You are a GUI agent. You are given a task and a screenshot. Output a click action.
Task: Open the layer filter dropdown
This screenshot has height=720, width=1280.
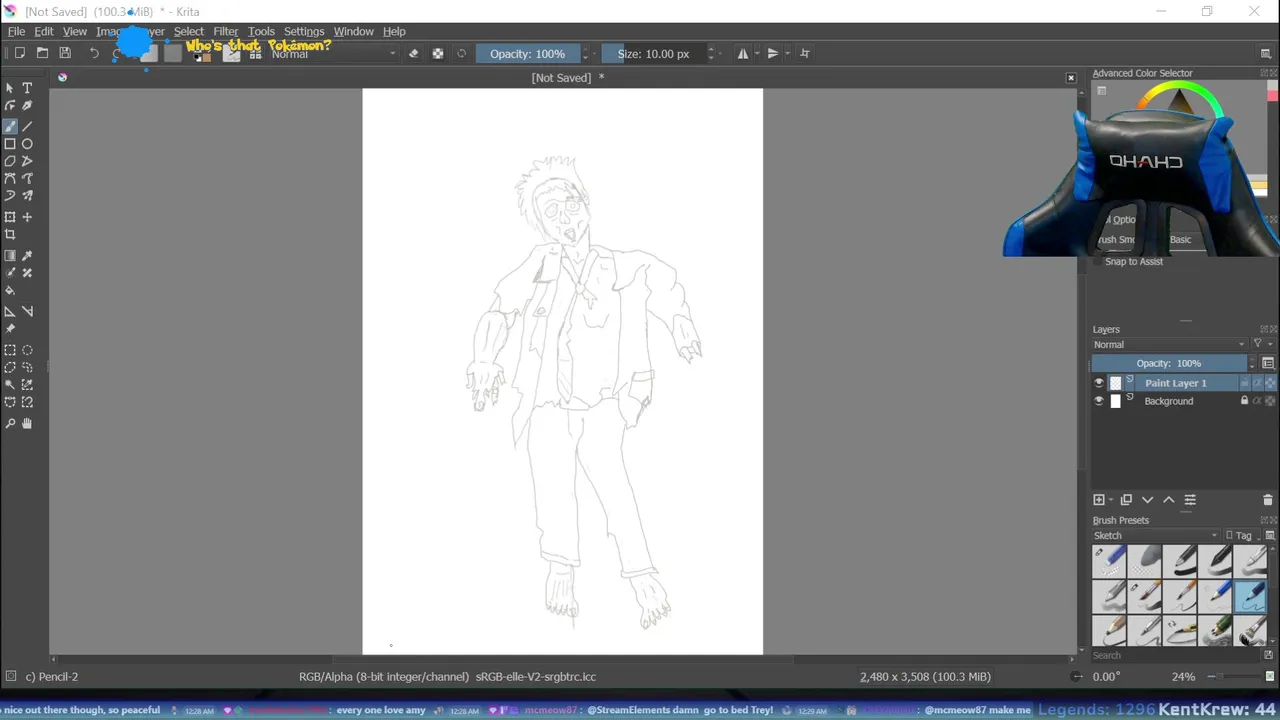pyautogui.click(x=1262, y=344)
